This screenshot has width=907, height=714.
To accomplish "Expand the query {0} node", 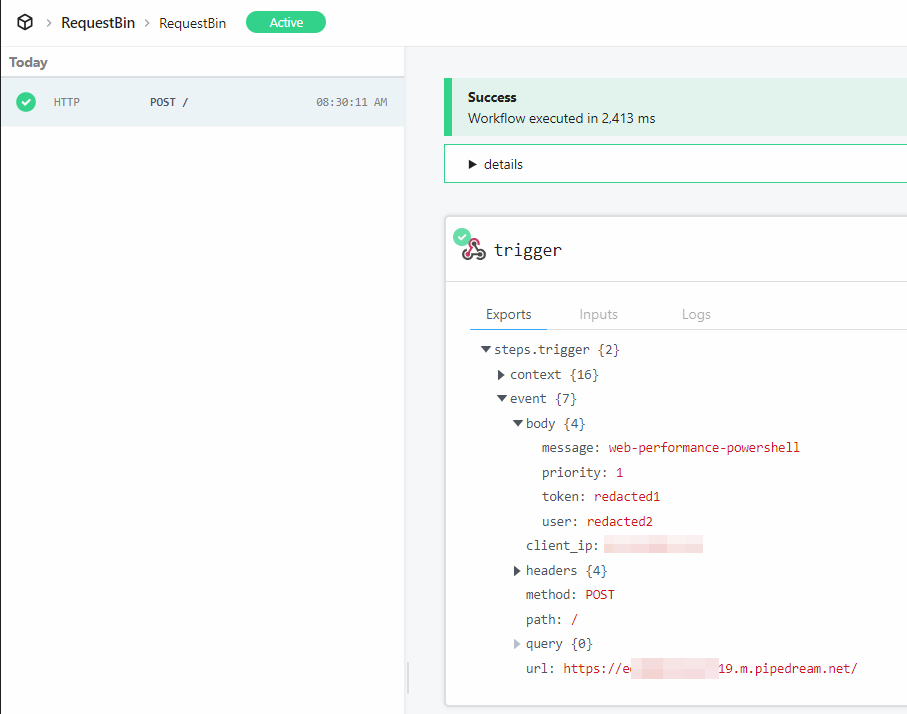I will click(517, 644).
